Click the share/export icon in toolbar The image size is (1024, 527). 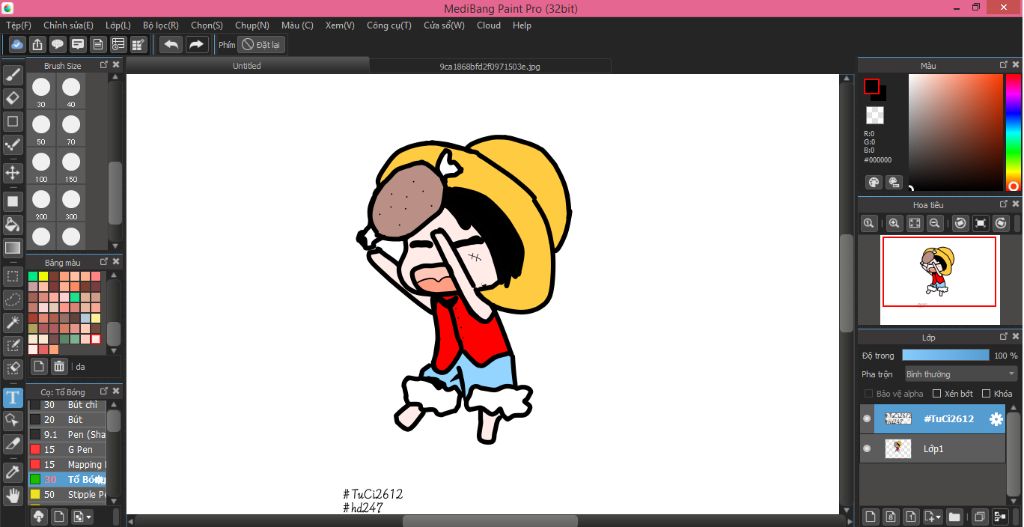pyautogui.click(x=38, y=44)
